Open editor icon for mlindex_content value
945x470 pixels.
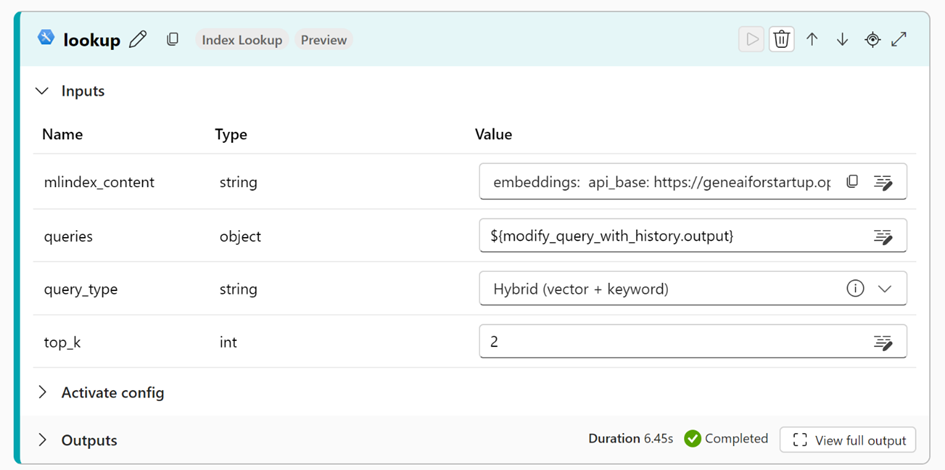[x=883, y=182]
